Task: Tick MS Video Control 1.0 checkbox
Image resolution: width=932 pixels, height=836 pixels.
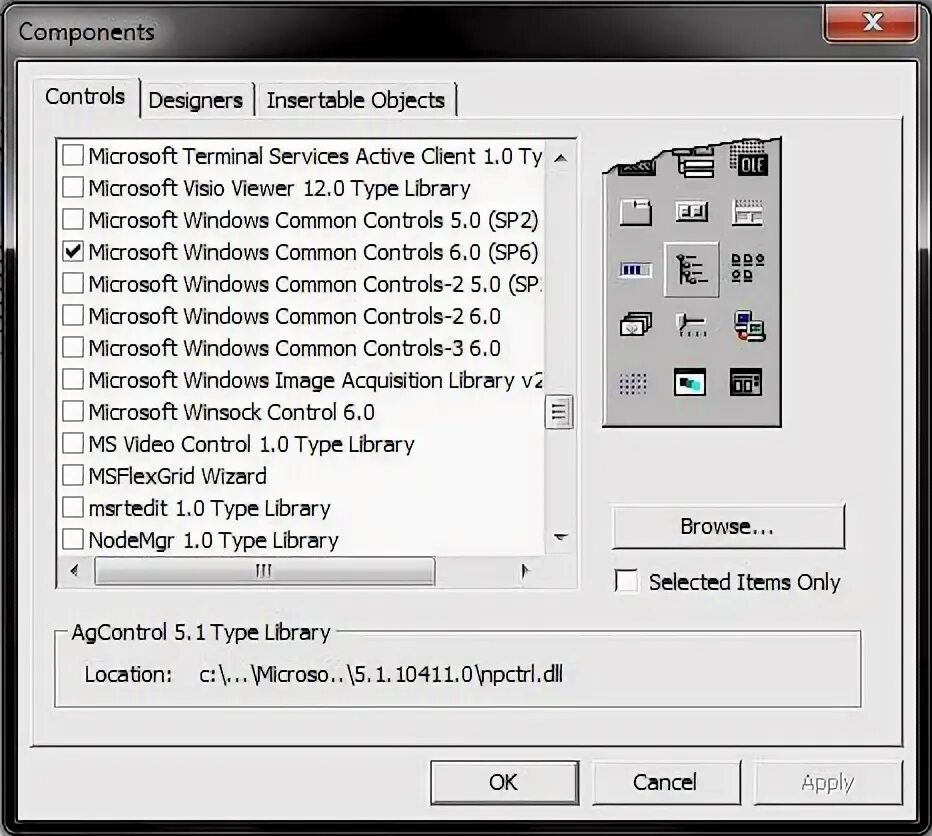Action: 73,444
